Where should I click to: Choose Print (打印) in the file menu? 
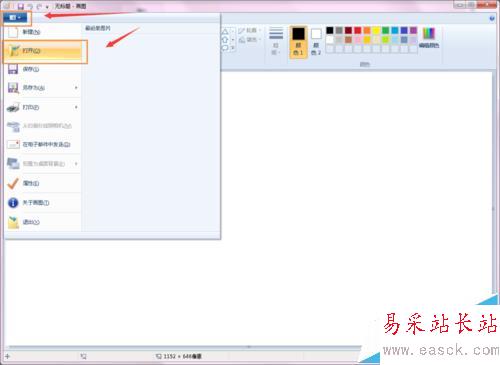click(43, 107)
